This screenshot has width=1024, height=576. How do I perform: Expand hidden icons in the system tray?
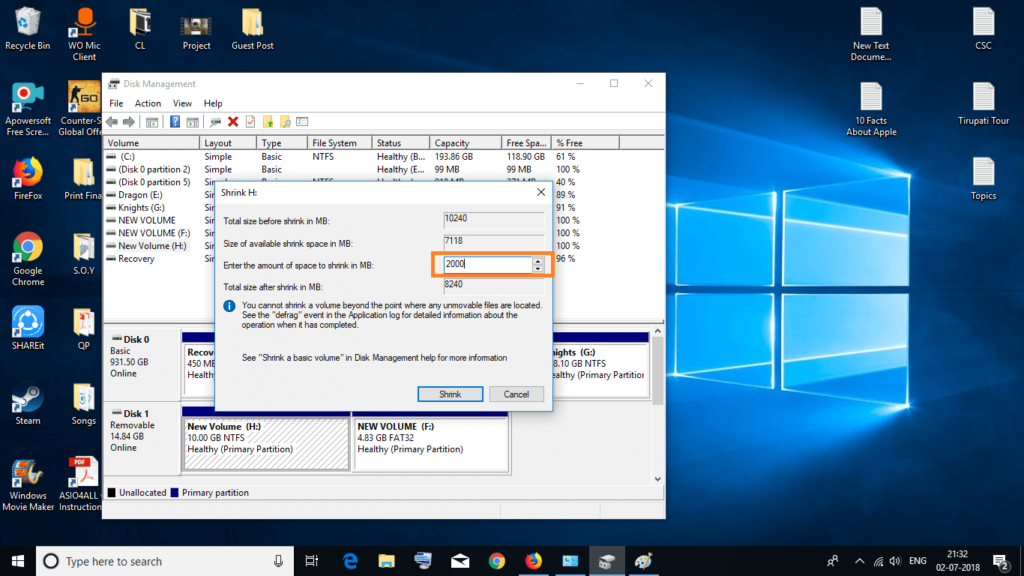point(859,561)
